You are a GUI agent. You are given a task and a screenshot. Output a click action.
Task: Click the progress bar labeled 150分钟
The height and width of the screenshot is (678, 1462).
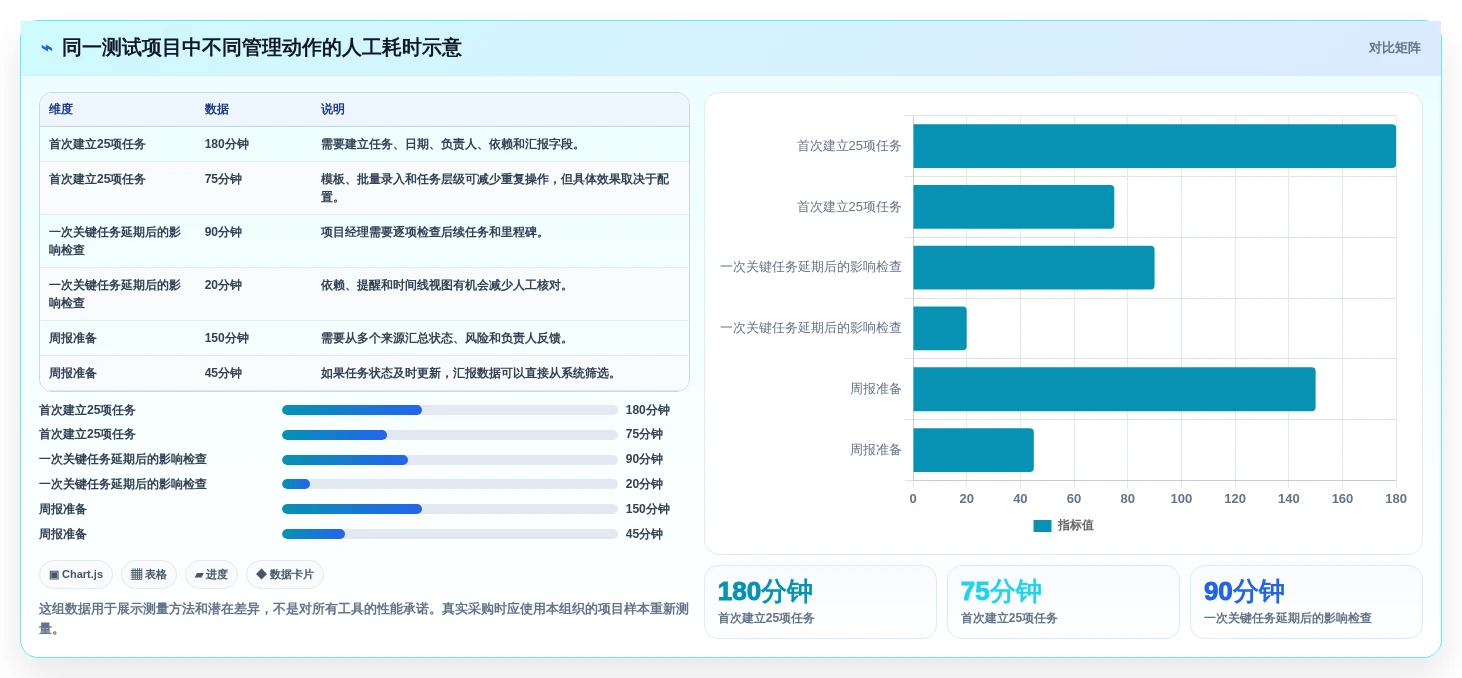[450, 509]
